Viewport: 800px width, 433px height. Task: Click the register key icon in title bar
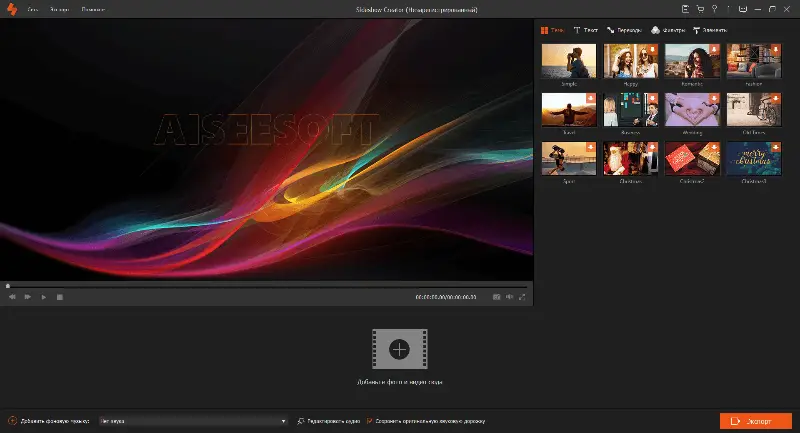click(714, 9)
